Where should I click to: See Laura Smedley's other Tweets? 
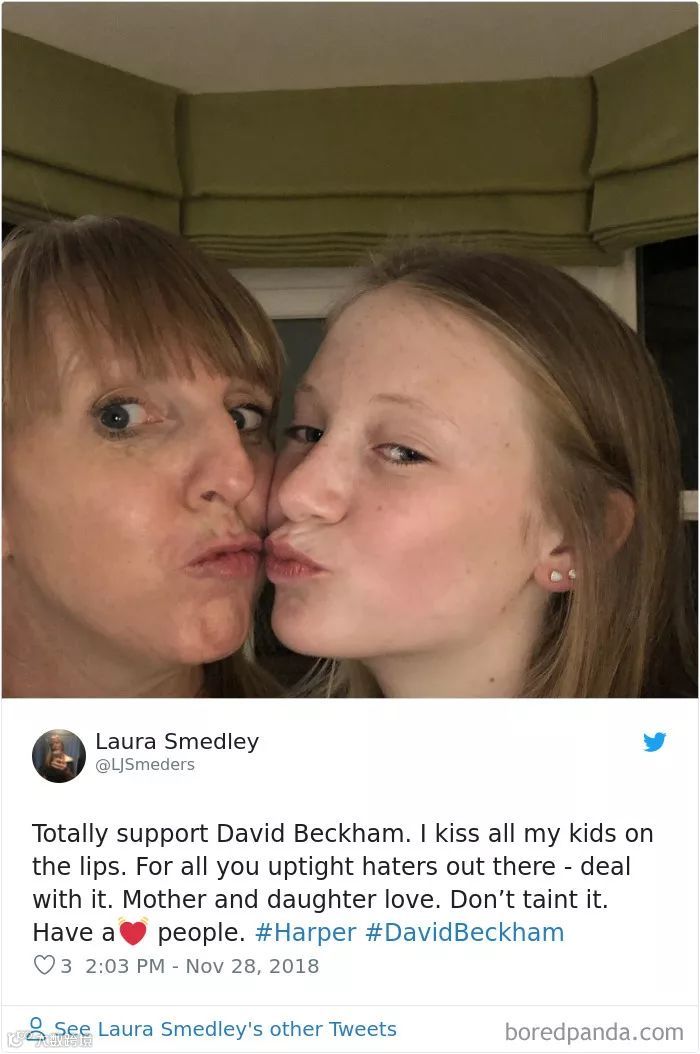(x=225, y=1029)
